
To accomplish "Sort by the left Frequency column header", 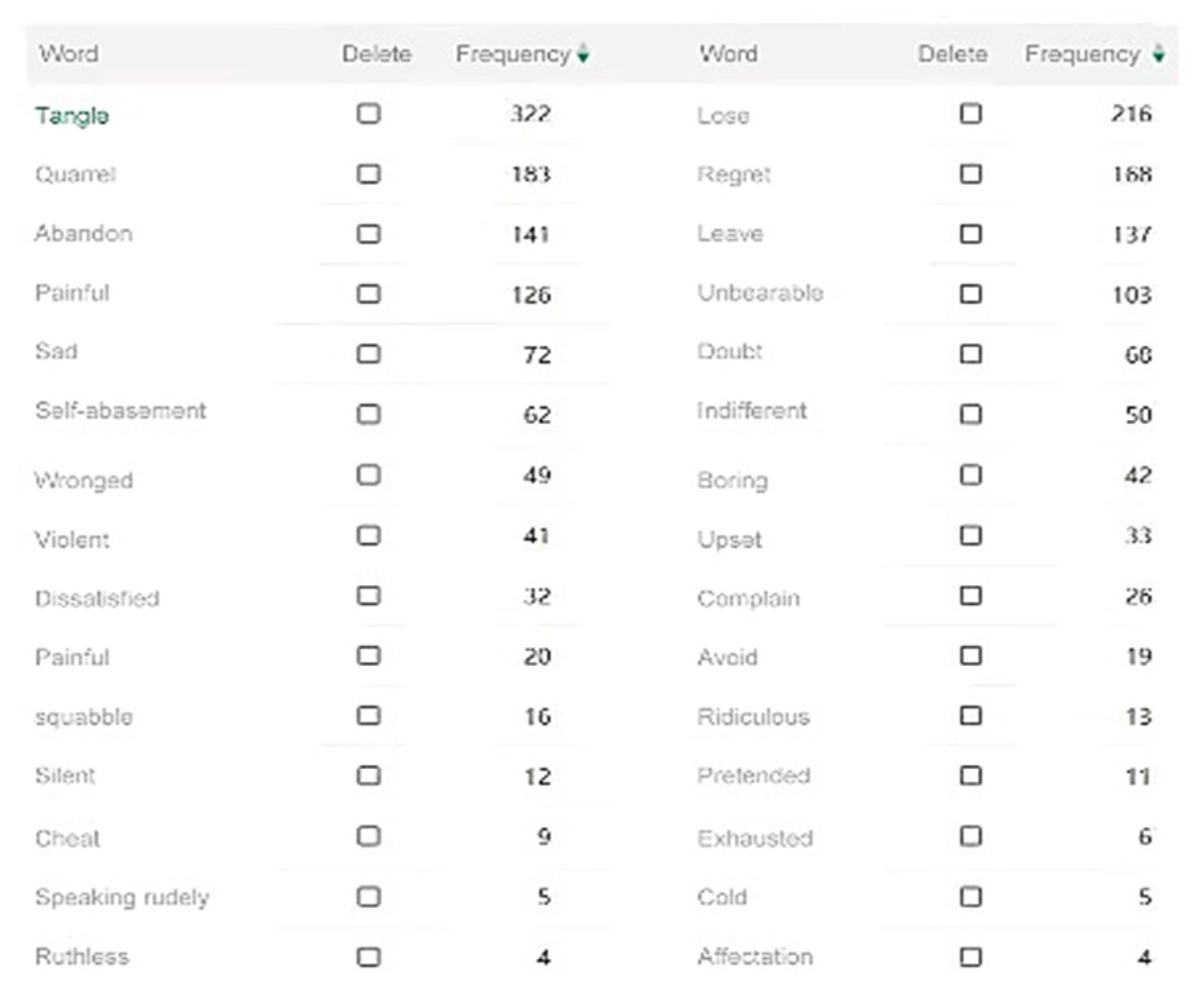I will coord(513,54).
